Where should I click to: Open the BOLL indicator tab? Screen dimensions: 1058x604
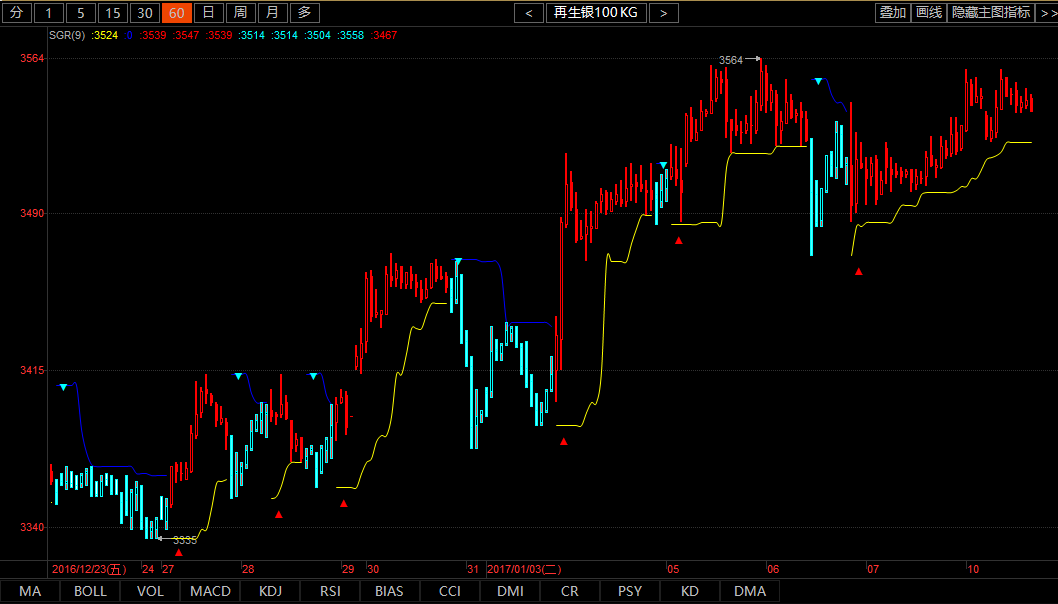90,591
